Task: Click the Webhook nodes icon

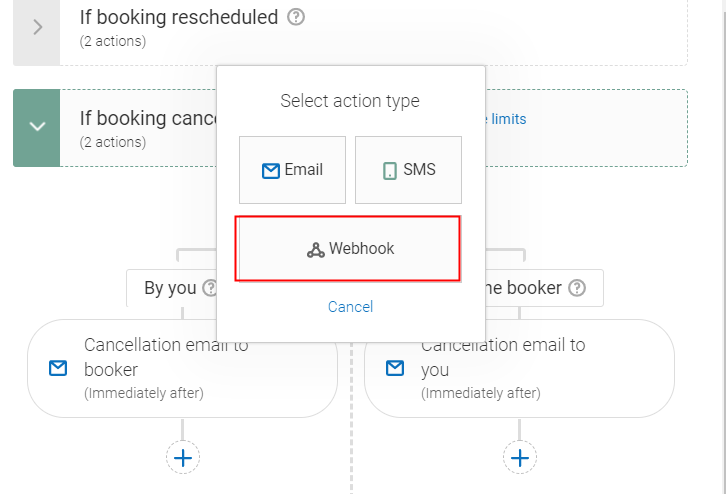Action: [316, 250]
